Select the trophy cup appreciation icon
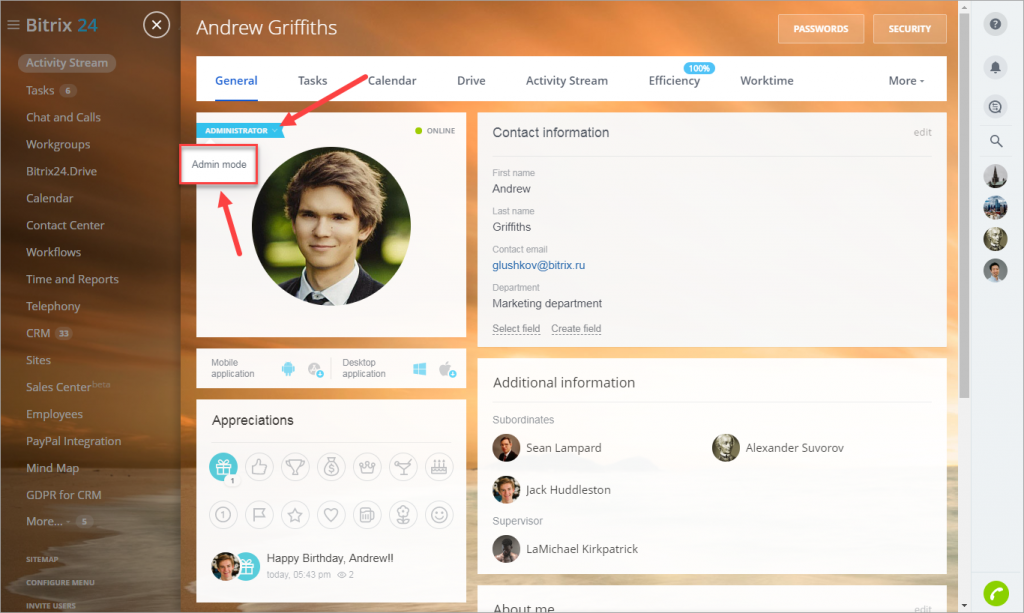Screen dimensions: 1024x613 click(295, 467)
